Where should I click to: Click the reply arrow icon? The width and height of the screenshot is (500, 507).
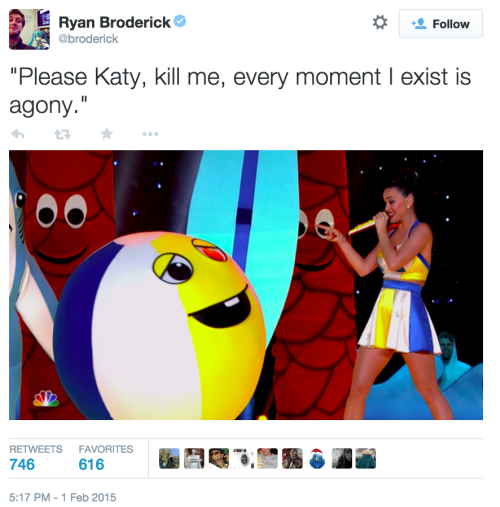[18, 134]
